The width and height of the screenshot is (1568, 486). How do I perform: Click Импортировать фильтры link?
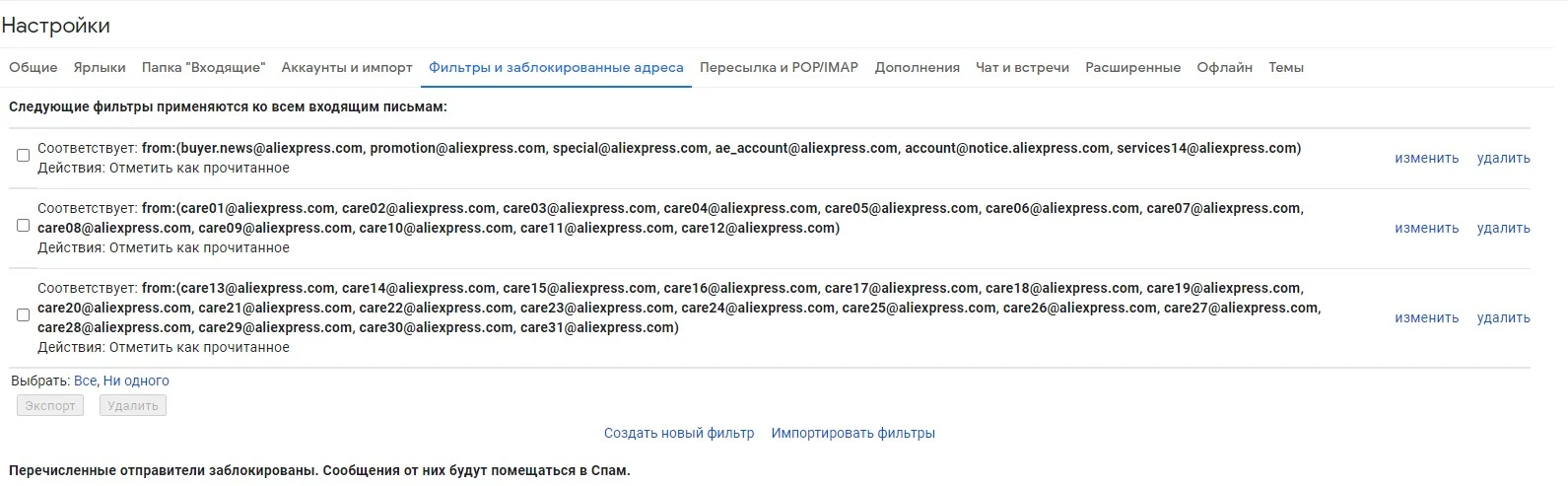(853, 433)
